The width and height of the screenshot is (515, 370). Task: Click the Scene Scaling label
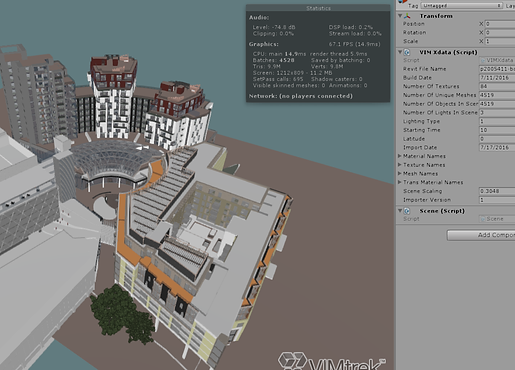(422, 191)
